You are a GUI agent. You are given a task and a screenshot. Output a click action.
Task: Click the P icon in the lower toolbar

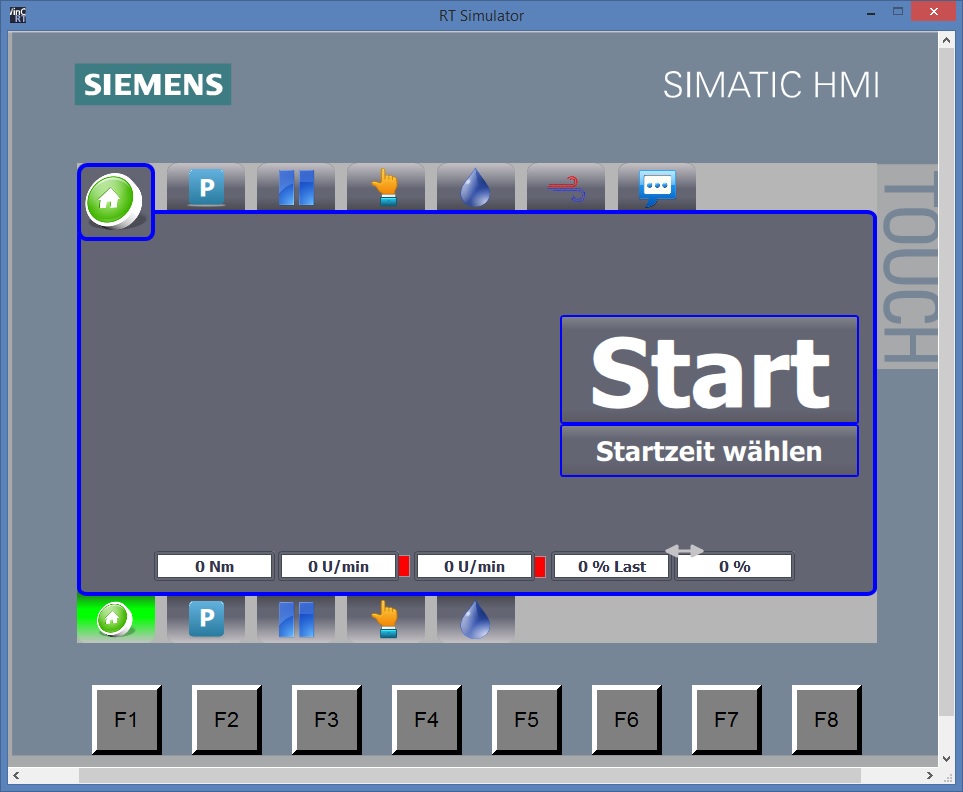point(206,619)
